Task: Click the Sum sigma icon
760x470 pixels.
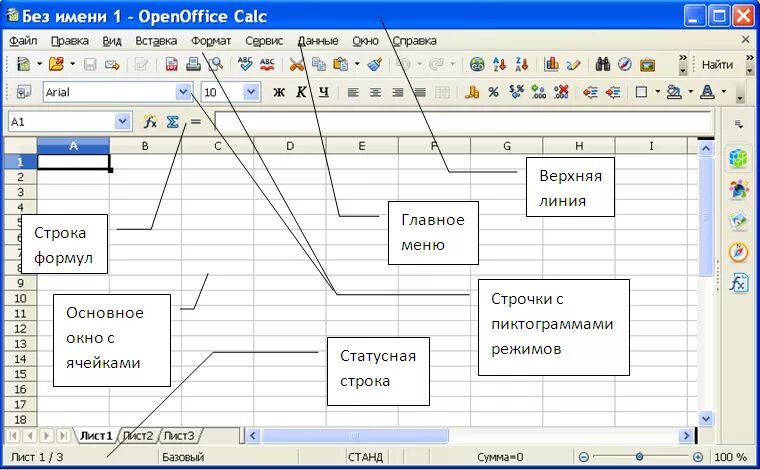Action: (173, 122)
